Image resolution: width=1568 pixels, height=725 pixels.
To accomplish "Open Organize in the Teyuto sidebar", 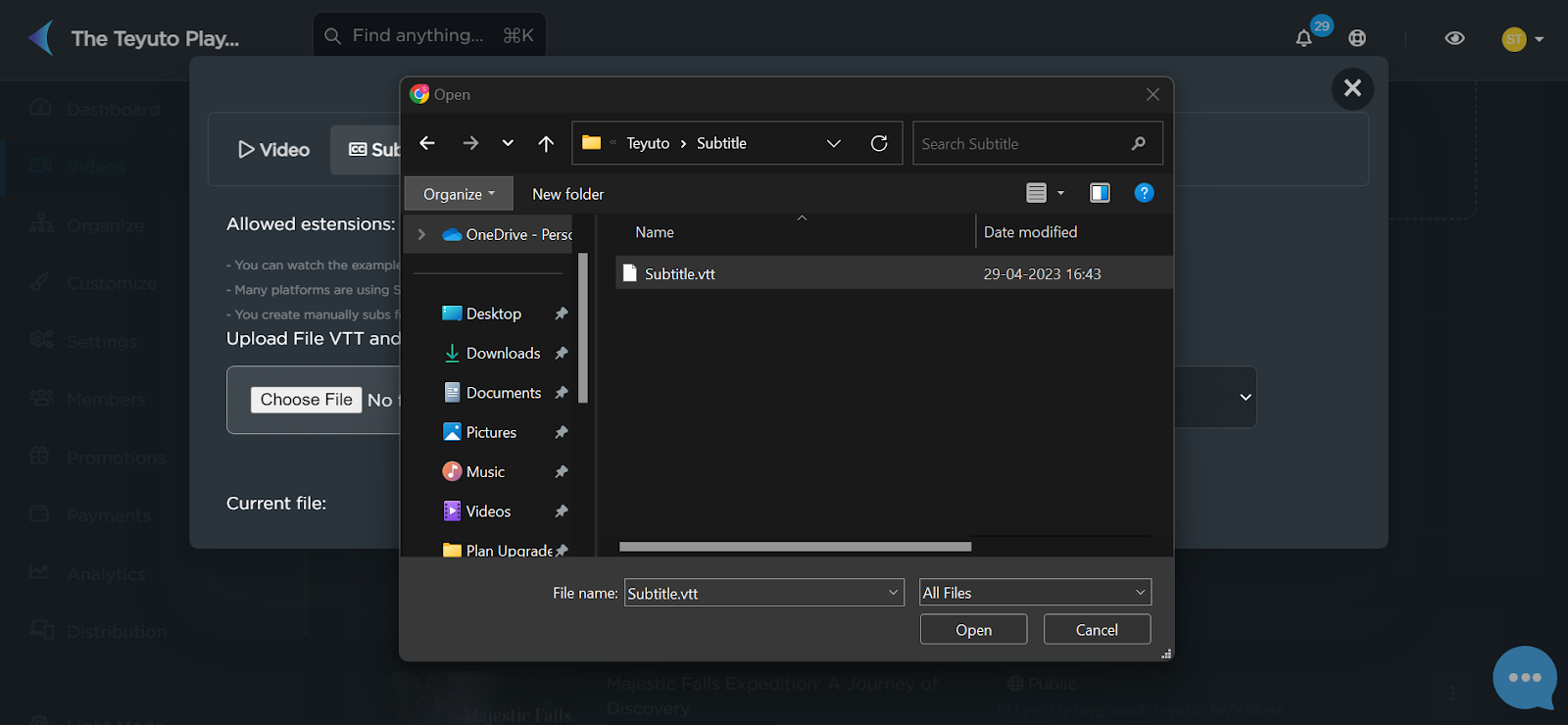I will (87, 225).
